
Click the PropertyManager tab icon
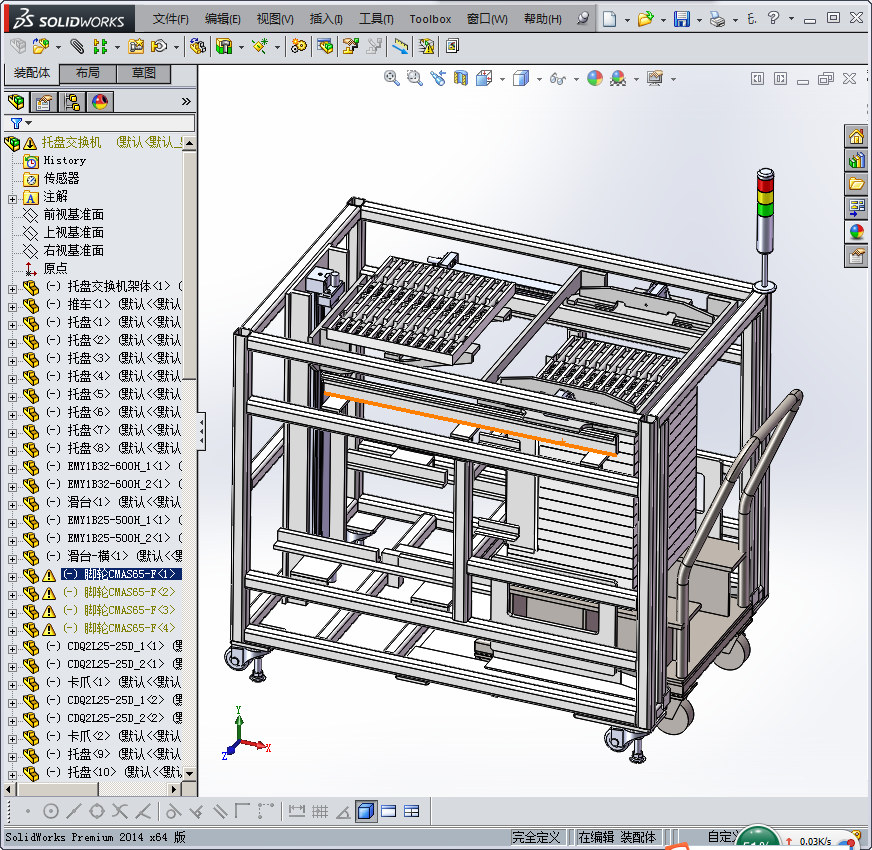(x=44, y=102)
